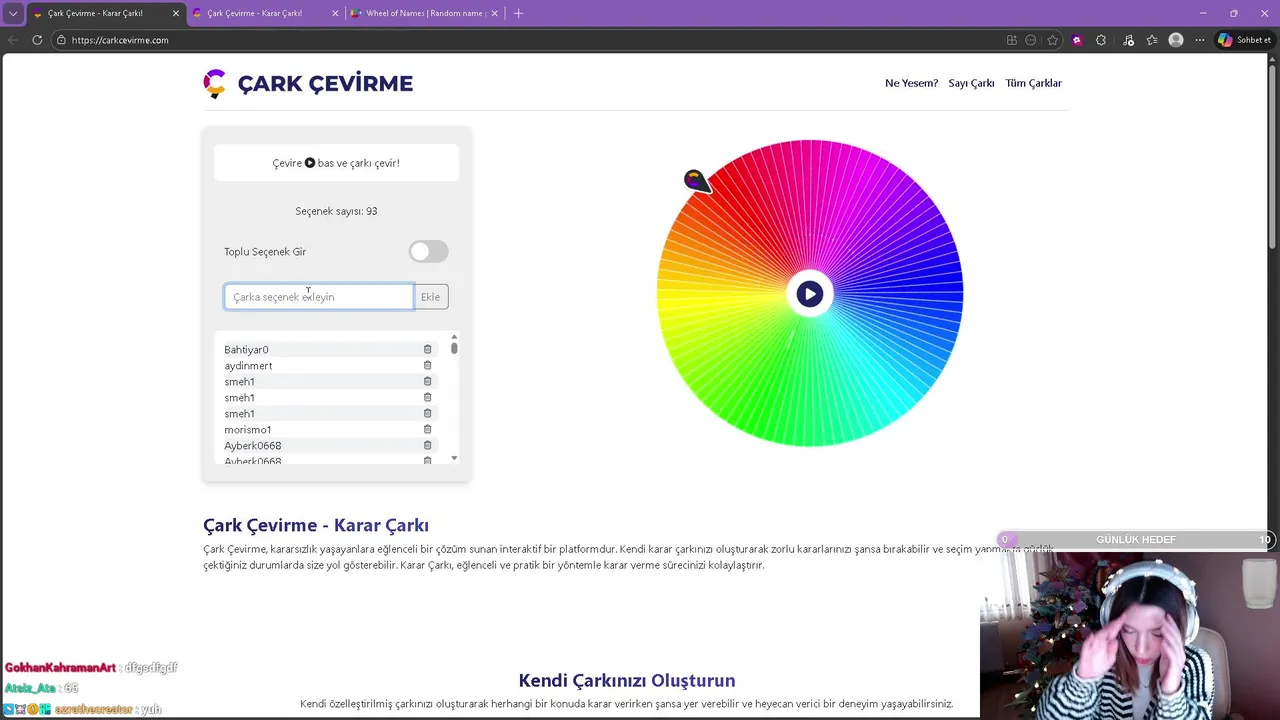Delete the Bahtiyar0 entry via trash icon
The height and width of the screenshot is (720, 1280).
(427, 349)
